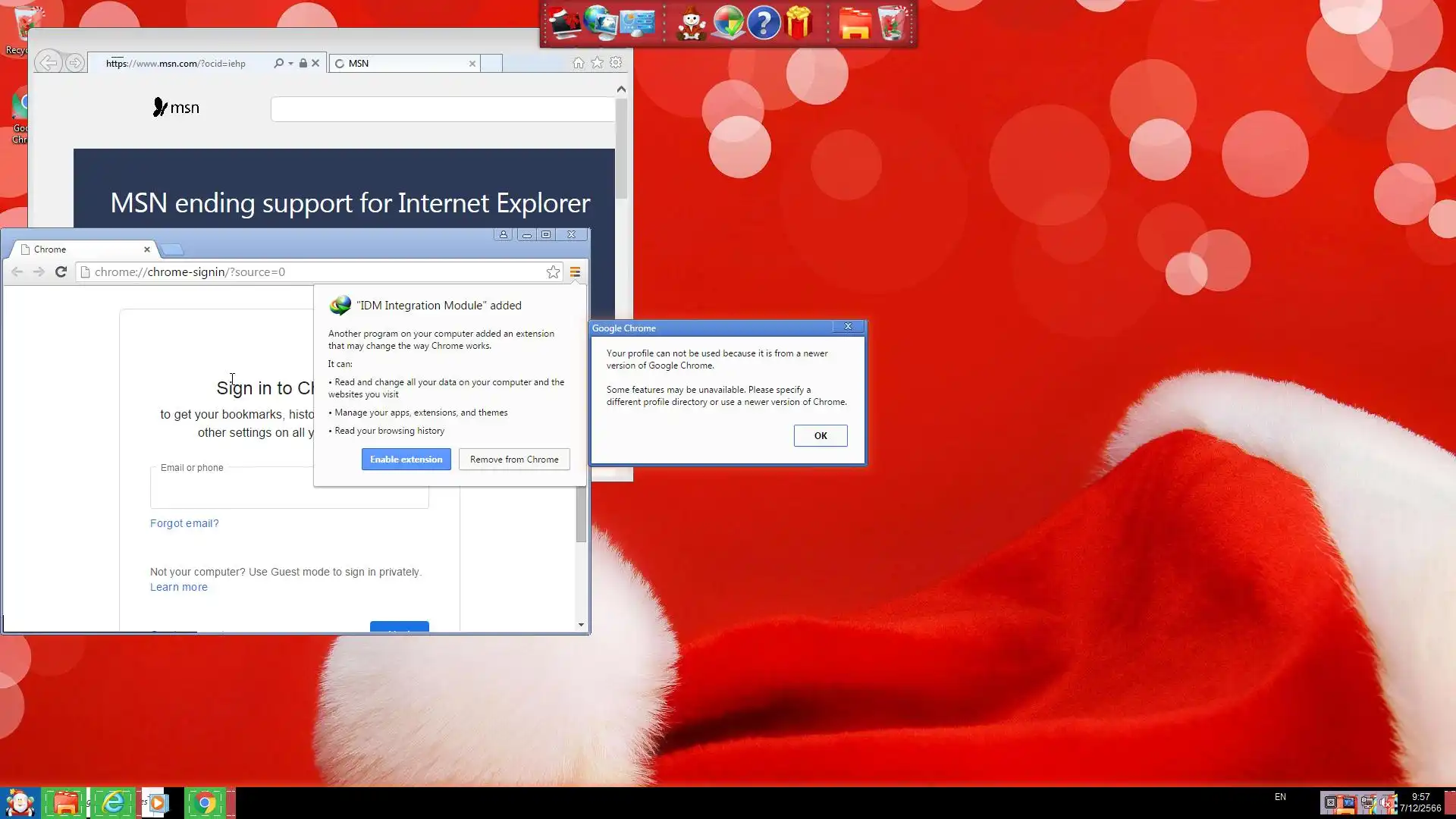The width and height of the screenshot is (1456, 819).
Task: Click the Enable extension button
Action: click(406, 460)
